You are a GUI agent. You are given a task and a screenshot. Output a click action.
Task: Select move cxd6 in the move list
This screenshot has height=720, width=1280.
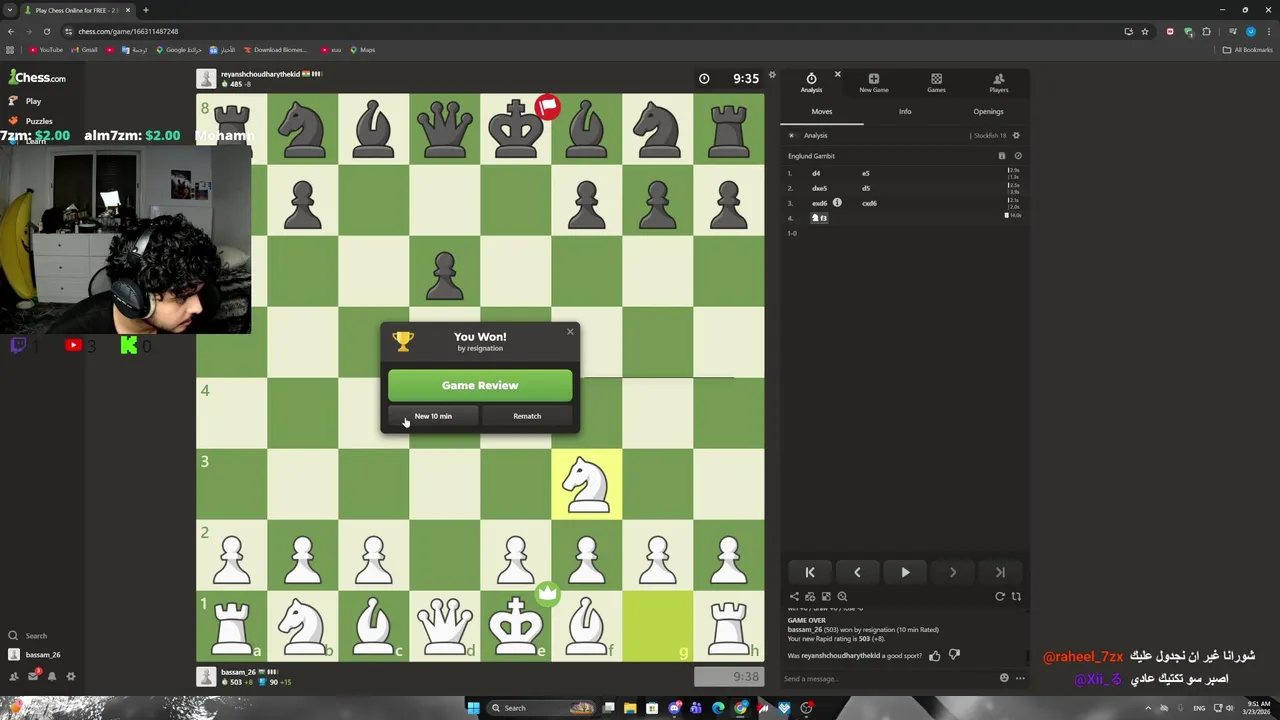pyautogui.click(x=869, y=203)
